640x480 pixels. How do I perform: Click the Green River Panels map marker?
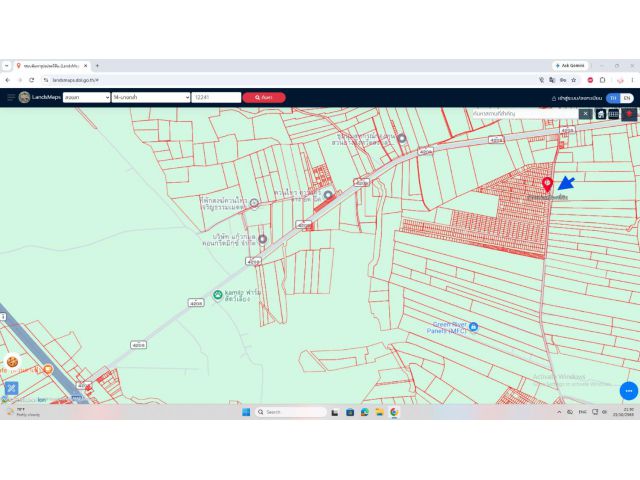(x=473, y=327)
